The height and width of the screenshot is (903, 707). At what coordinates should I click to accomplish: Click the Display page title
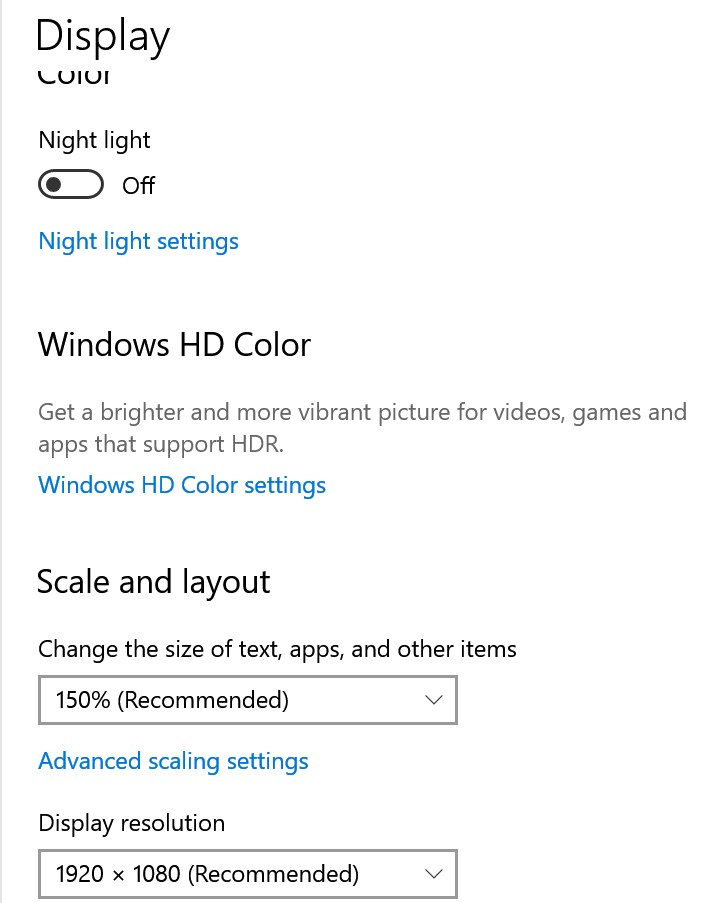click(102, 36)
